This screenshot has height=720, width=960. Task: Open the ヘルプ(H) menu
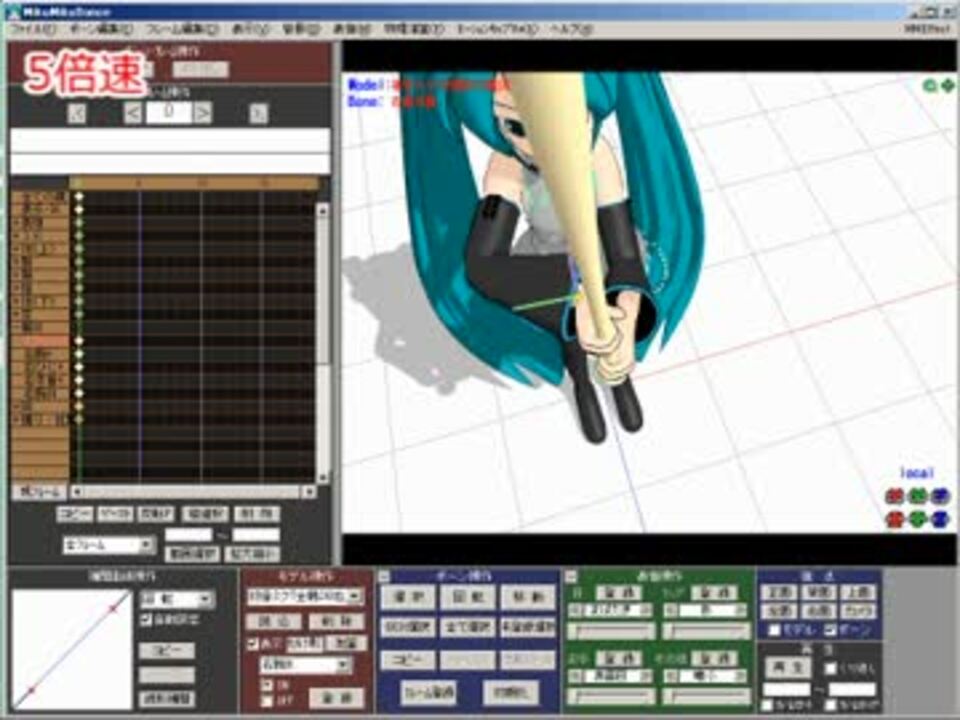click(x=571, y=29)
